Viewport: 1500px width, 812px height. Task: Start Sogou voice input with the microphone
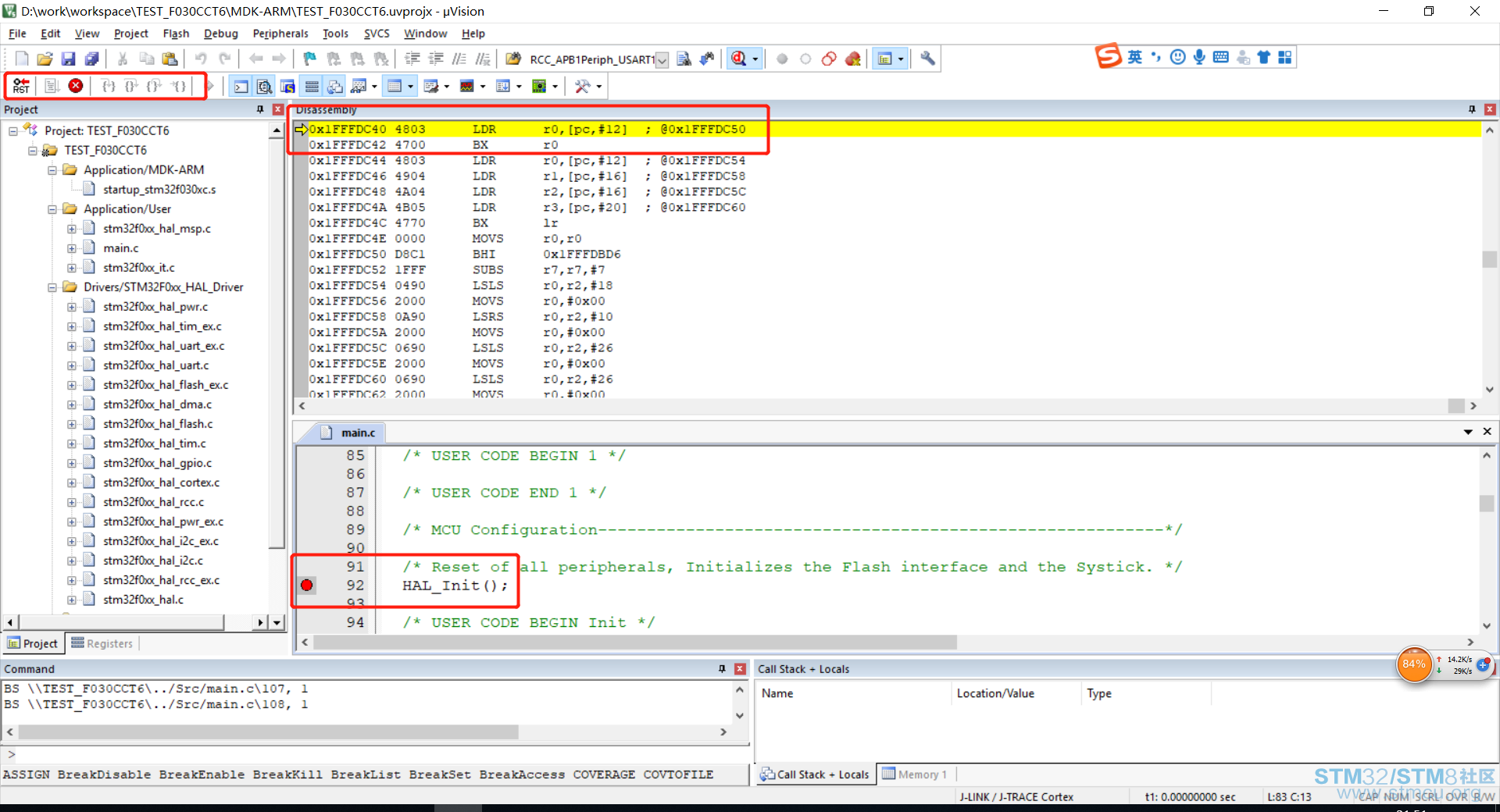(x=1199, y=57)
